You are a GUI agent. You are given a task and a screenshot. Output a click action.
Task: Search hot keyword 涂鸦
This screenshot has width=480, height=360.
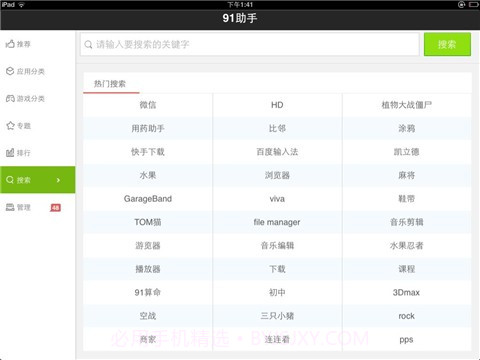pos(407,128)
